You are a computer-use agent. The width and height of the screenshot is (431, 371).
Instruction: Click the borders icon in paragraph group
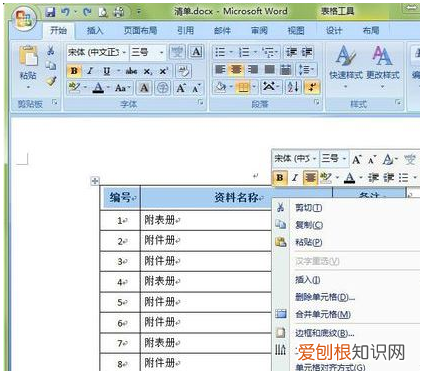pos(242,88)
